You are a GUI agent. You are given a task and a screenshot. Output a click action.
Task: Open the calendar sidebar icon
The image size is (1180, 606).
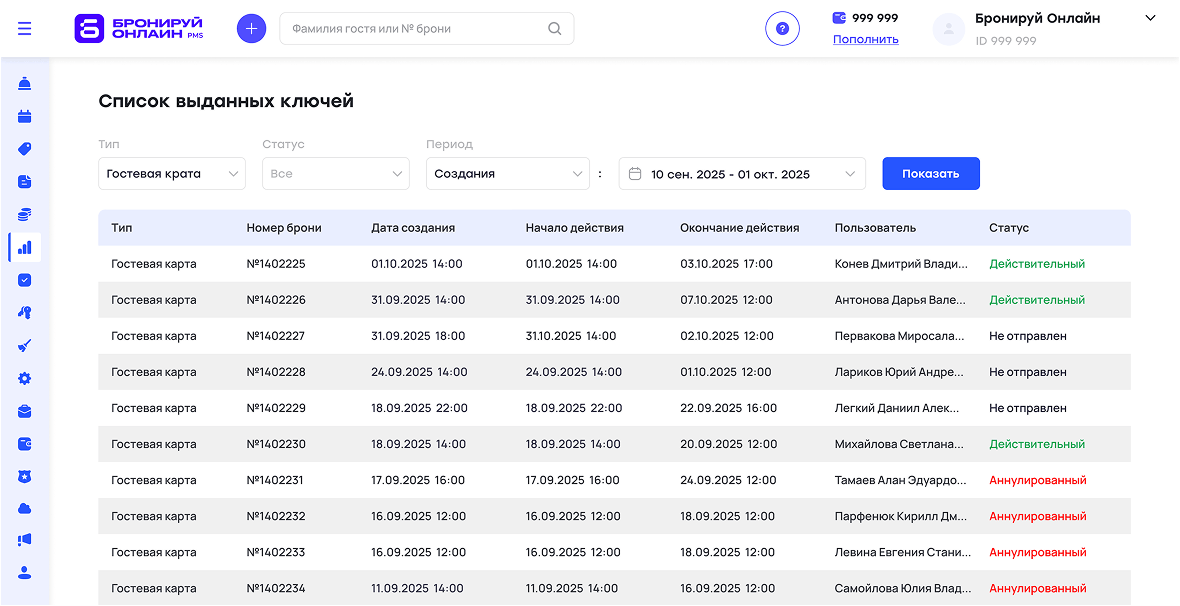click(25, 116)
